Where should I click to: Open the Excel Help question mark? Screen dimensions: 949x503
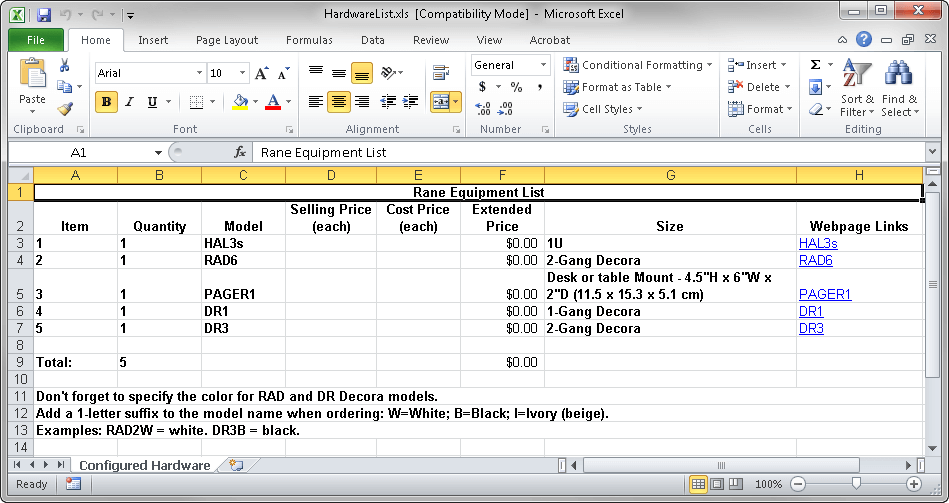click(x=864, y=40)
